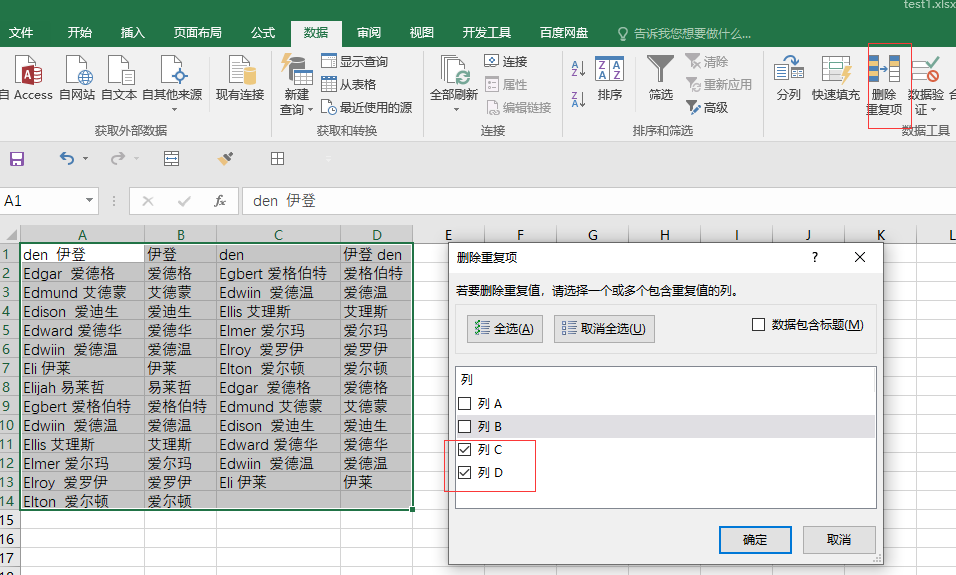Check the 列 B checkbox
Viewport: 956px width, 575px height.
[x=465, y=426]
